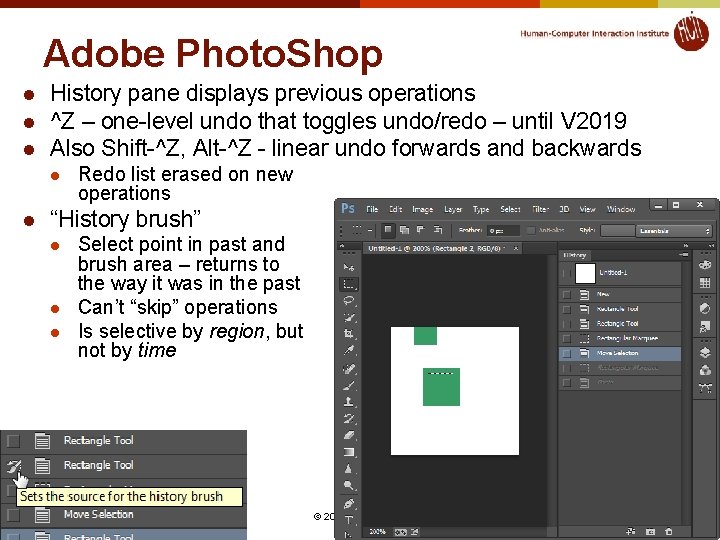
Task: Toggle history brush source box beside New
Action: (567, 294)
